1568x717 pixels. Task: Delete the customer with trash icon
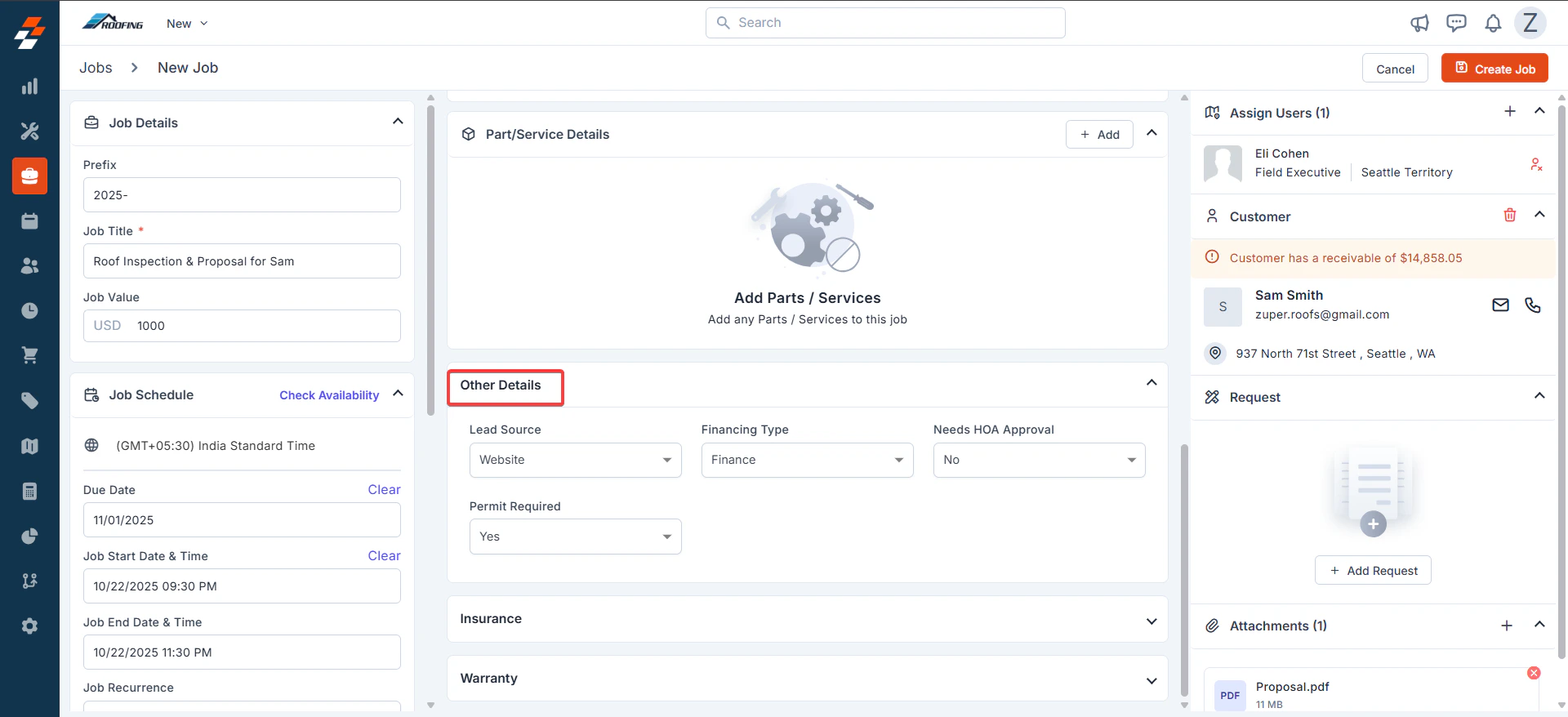pos(1510,215)
